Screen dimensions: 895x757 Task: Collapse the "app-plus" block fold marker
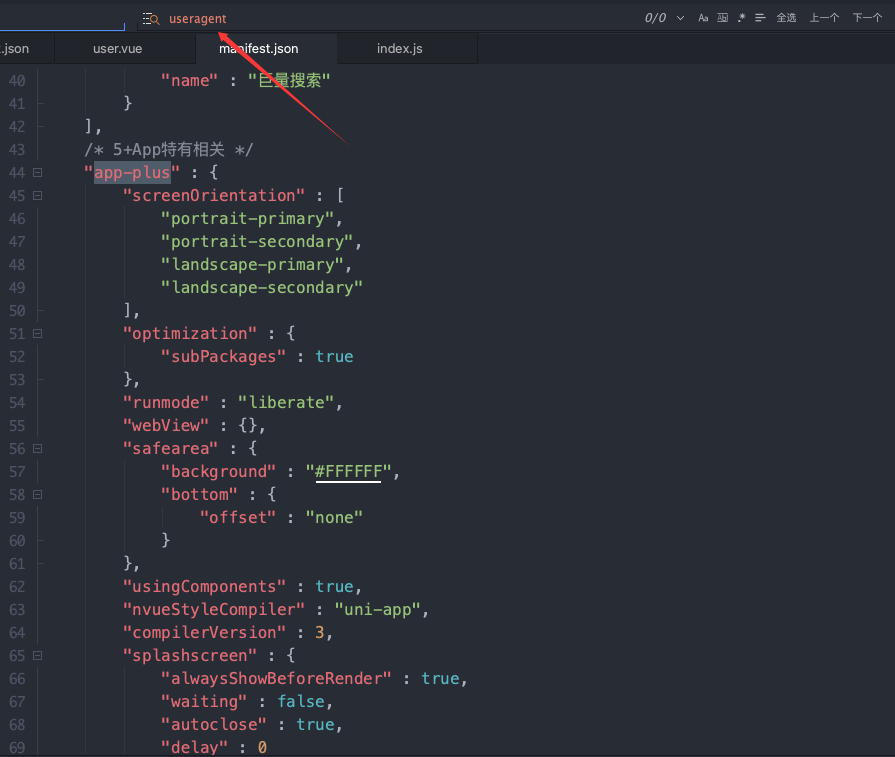coord(38,173)
